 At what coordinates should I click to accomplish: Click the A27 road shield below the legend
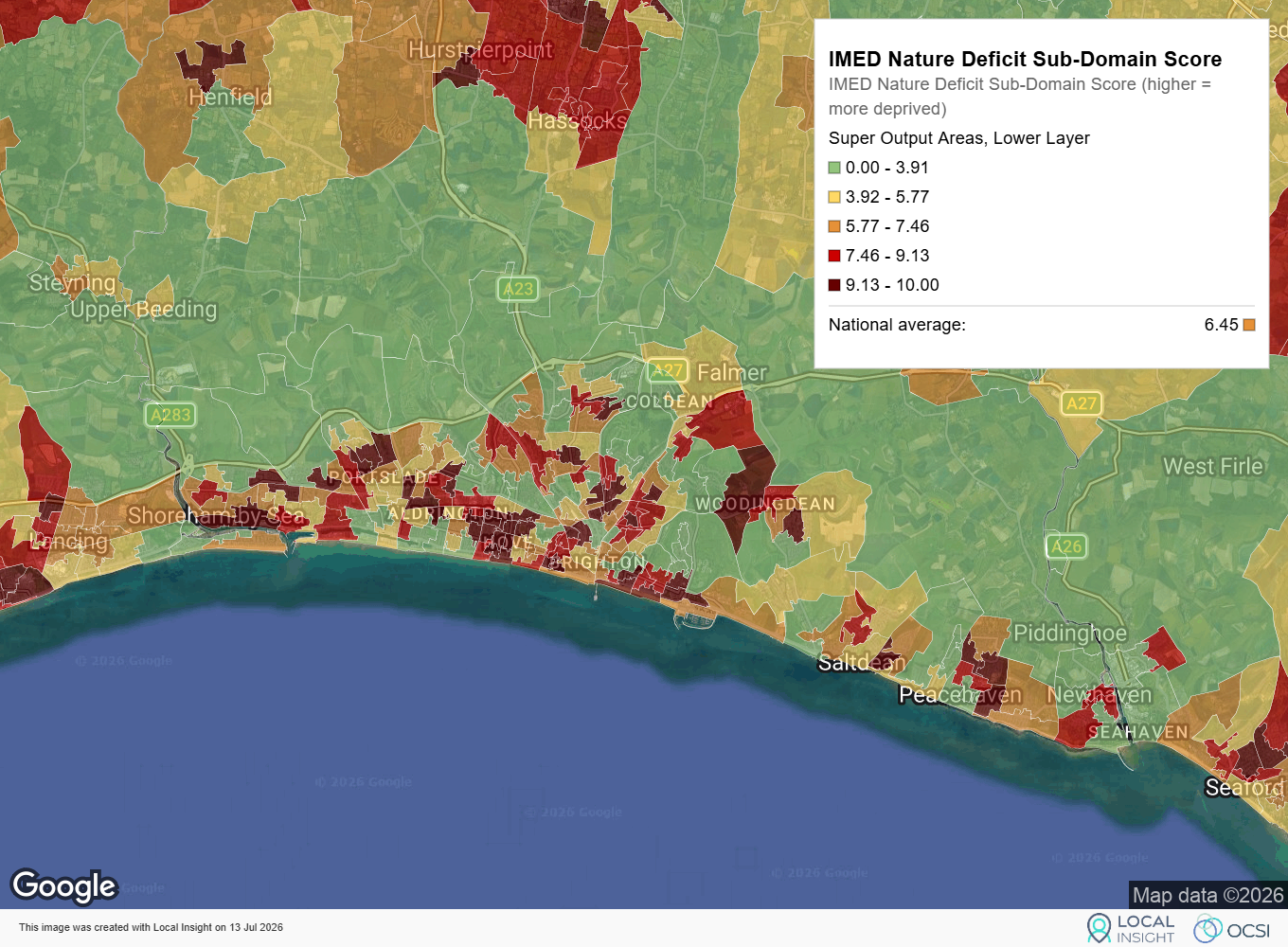coord(1081,403)
